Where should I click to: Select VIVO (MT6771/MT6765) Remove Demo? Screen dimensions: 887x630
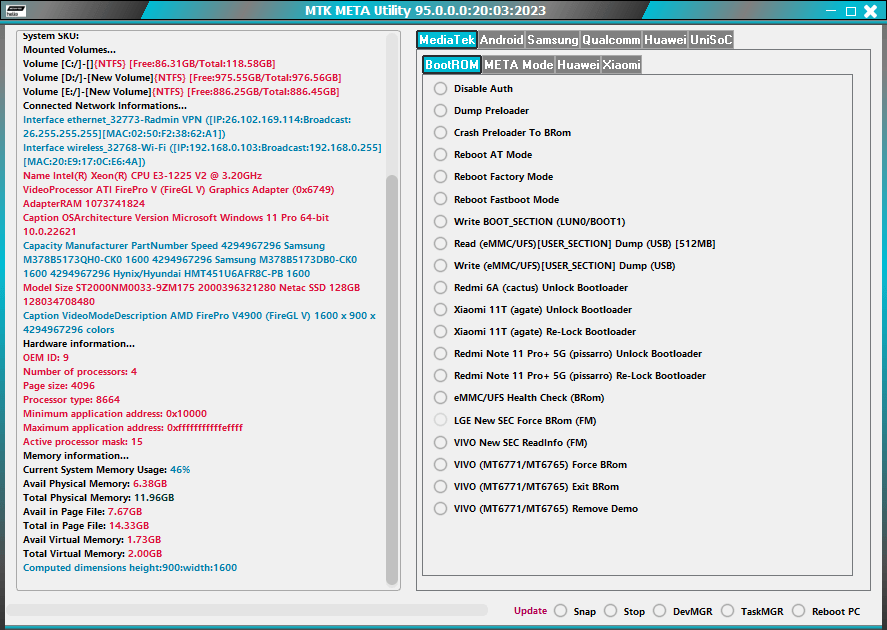(440, 508)
